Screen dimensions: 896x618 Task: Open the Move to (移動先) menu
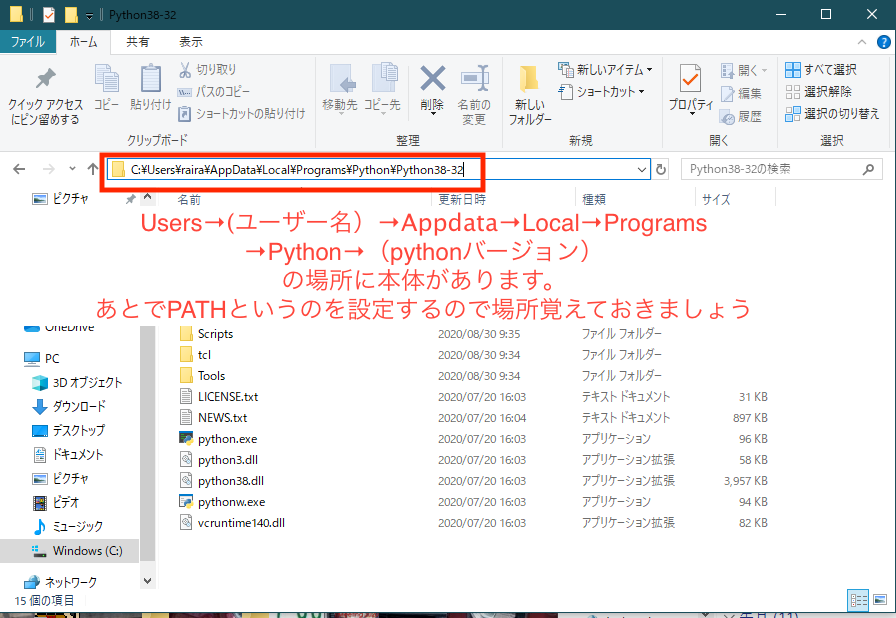tap(340, 89)
